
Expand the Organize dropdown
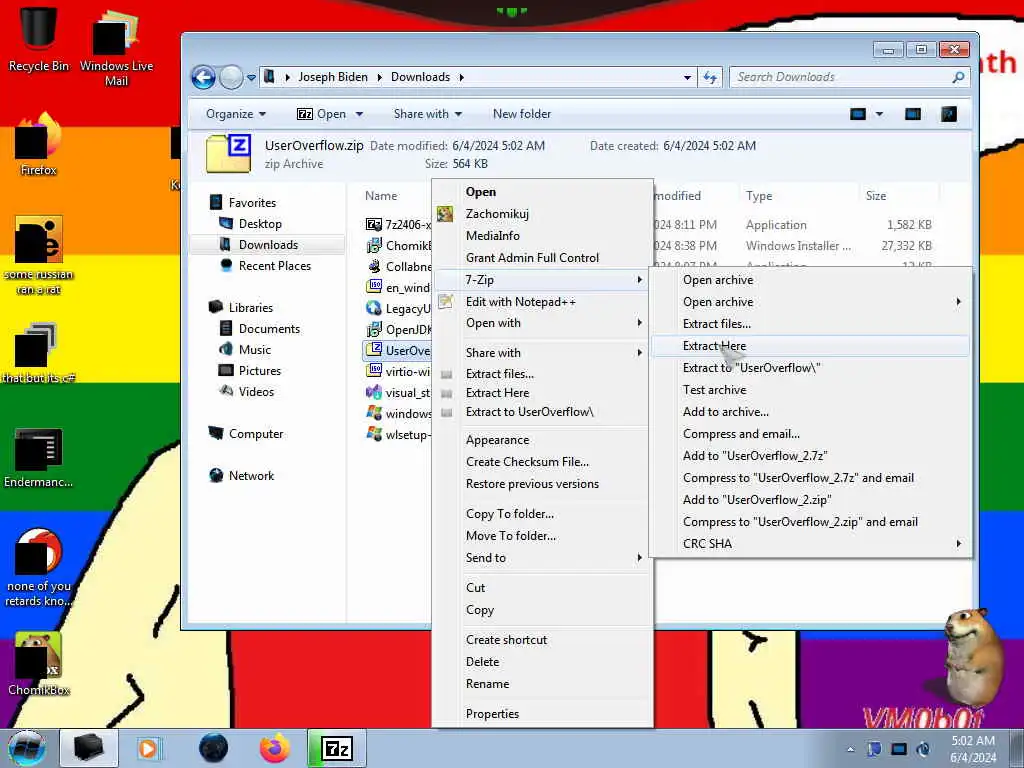236,114
